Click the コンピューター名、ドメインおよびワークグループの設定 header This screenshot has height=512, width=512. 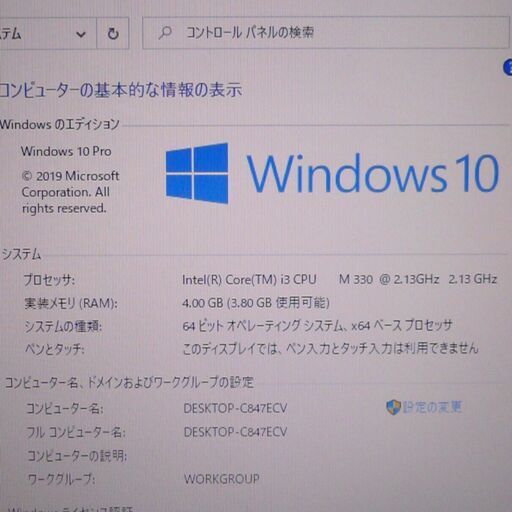pos(129,383)
